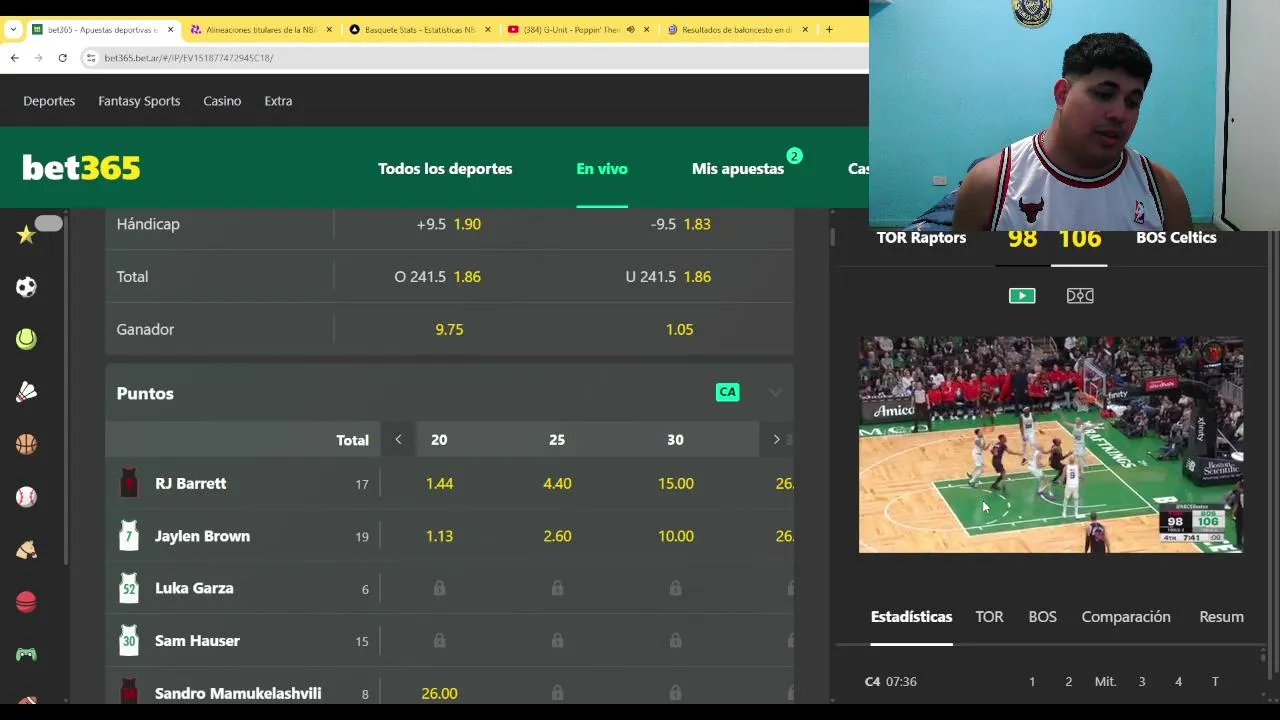The width and height of the screenshot is (1280, 720).
Task: Select RJ Barrett 25 points at 4.40
Action: (557, 483)
